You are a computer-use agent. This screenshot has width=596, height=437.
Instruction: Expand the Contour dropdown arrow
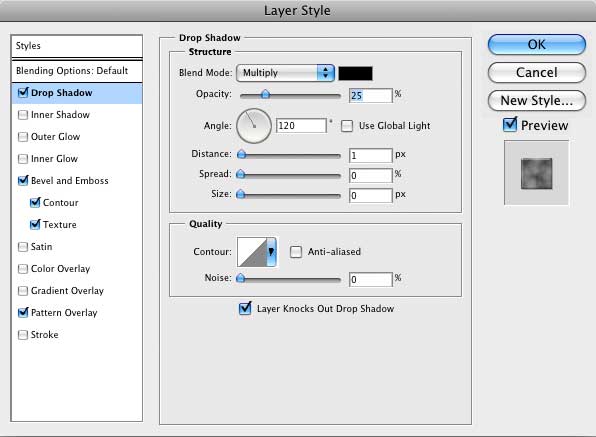271,252
